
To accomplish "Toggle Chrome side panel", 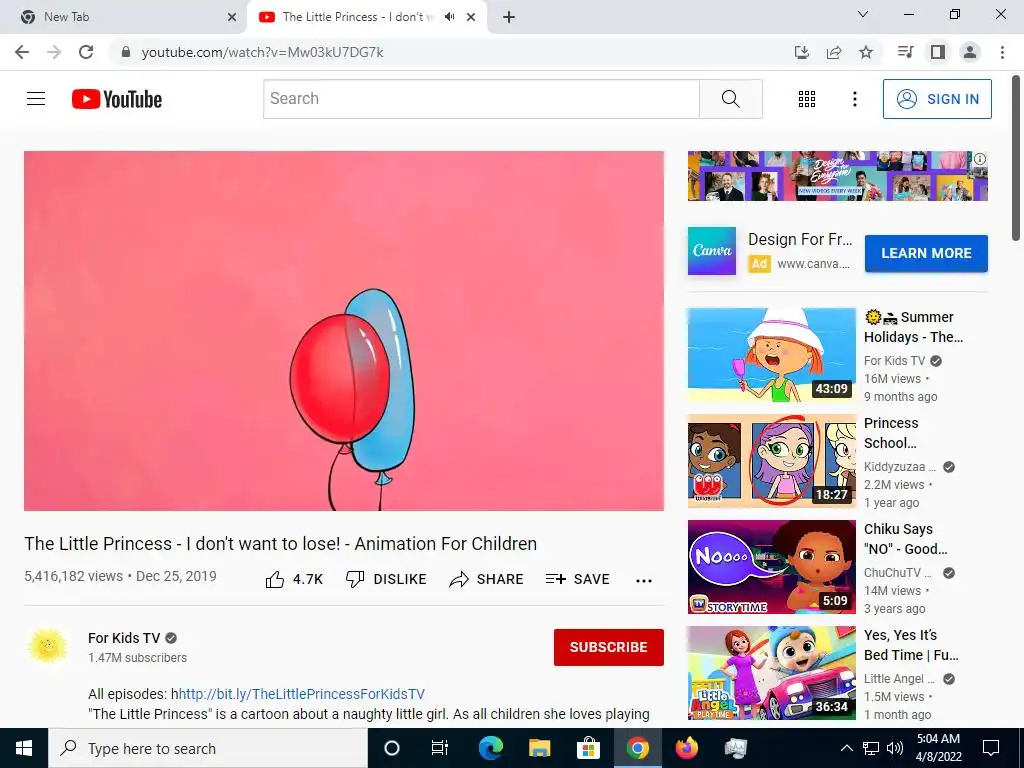I will tap(938, 52).
